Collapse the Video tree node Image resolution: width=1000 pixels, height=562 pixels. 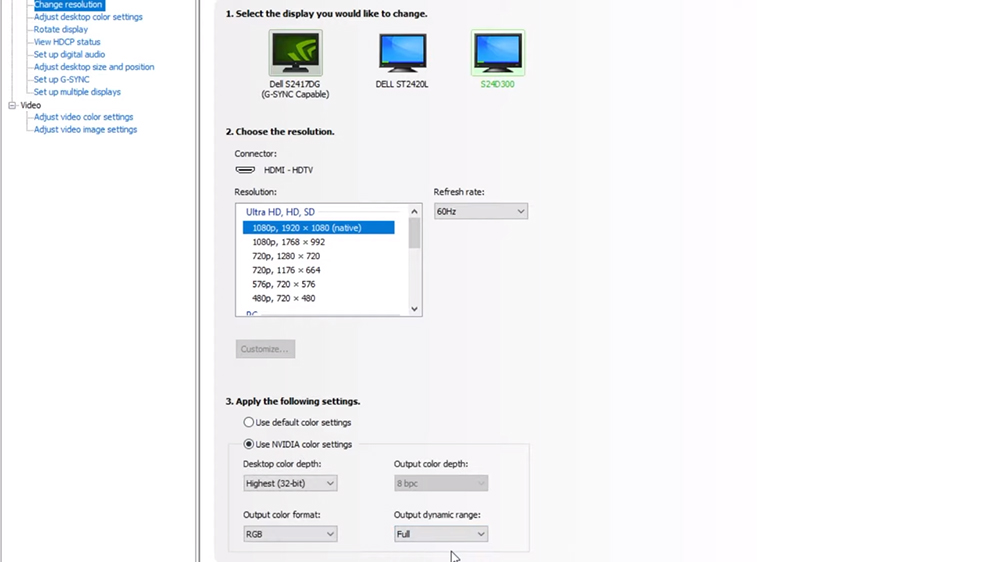coord(12,105)
